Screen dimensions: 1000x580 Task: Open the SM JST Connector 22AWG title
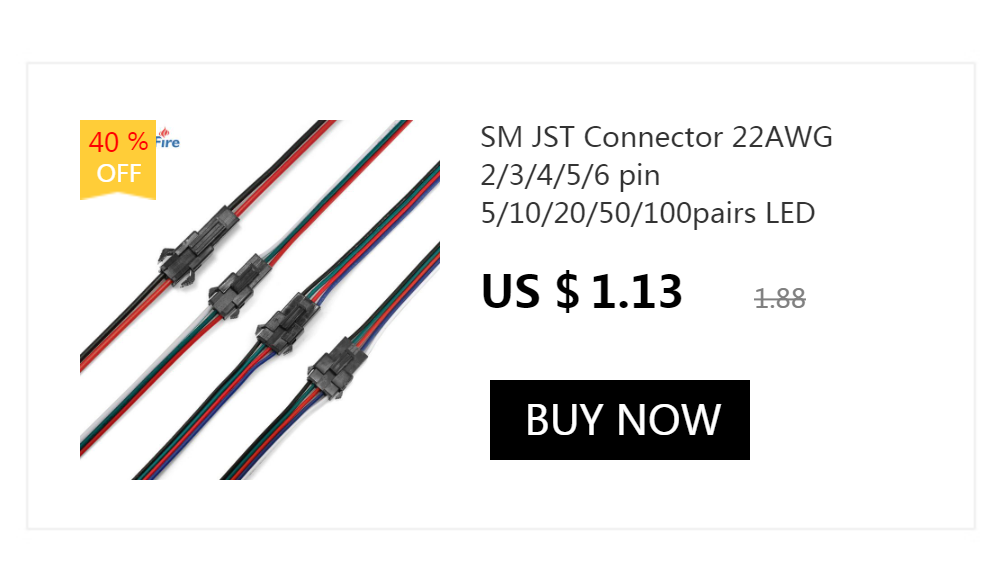[656, 174]
